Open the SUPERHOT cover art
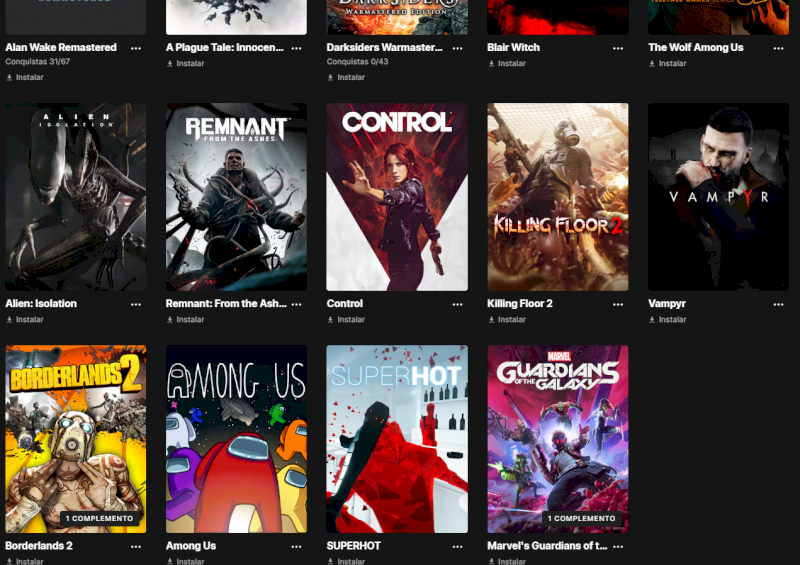Image resolution: width=800 pixels, height=565 pixels. [397, 439]
